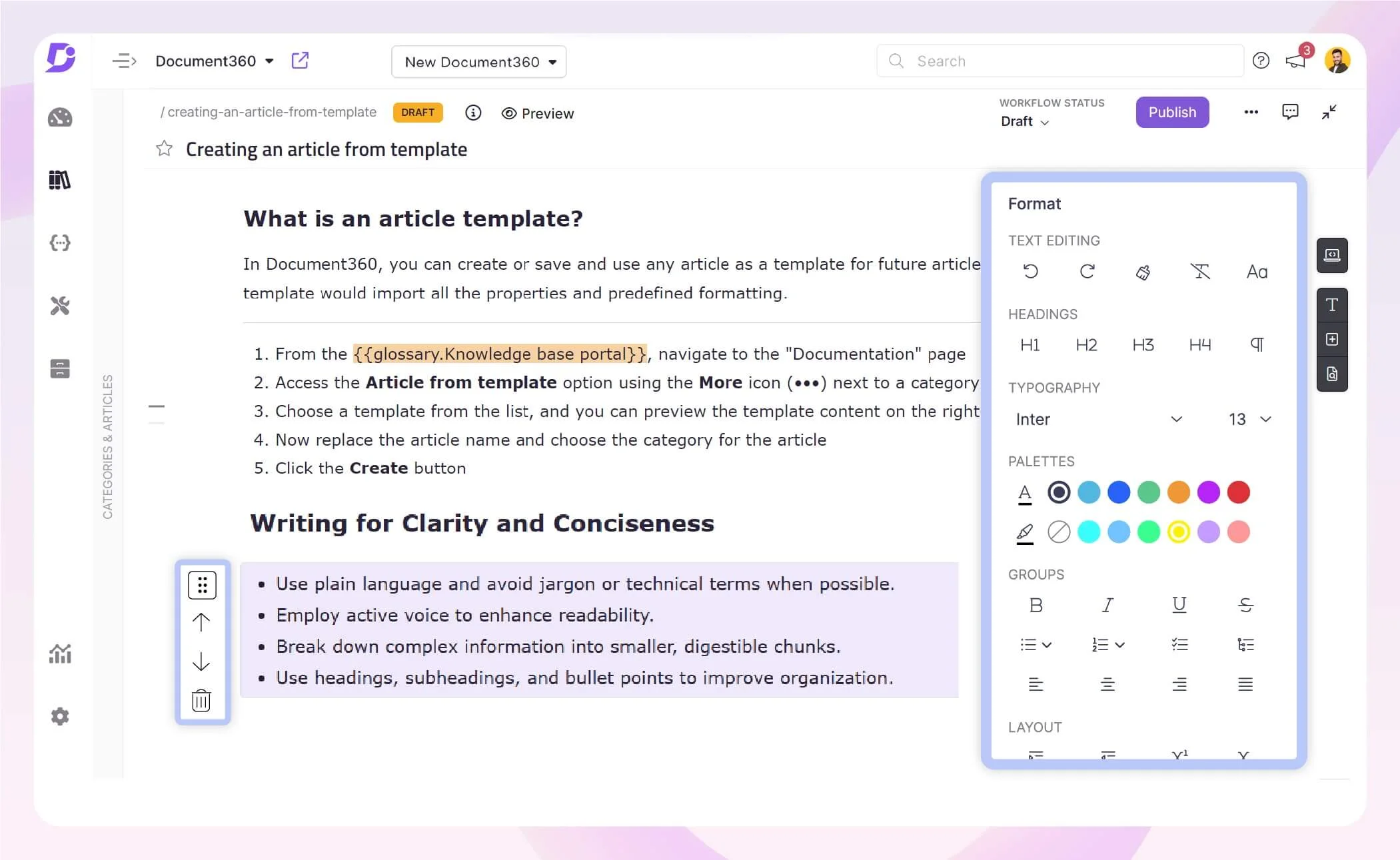Select the orange text color swatch
The width and height of the screenshot is (1400, 860).
point(1179,492)
